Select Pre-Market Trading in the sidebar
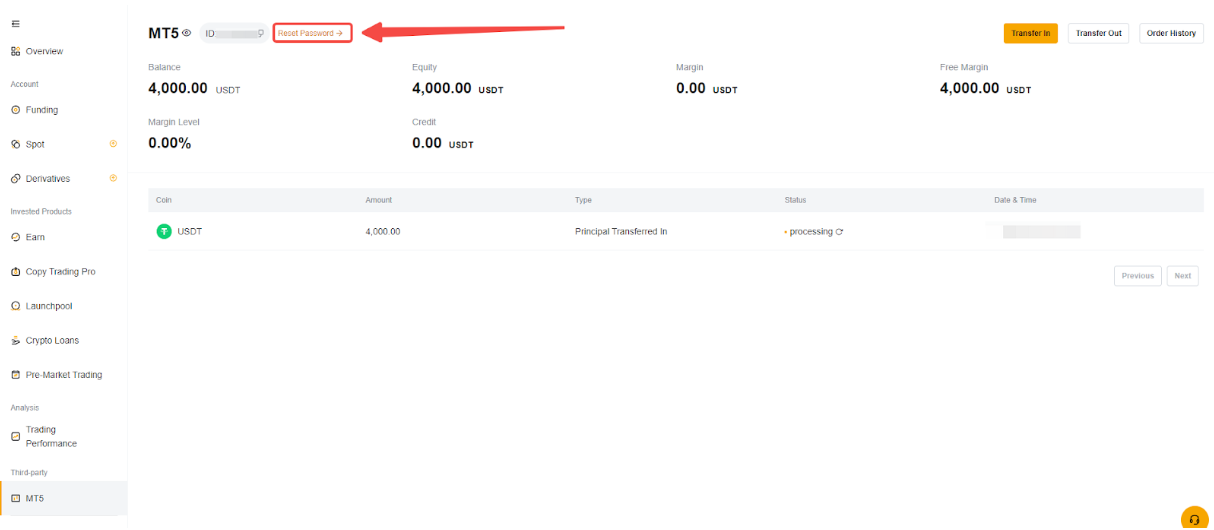The image size is (1214, 530). (x=63, y=375)
